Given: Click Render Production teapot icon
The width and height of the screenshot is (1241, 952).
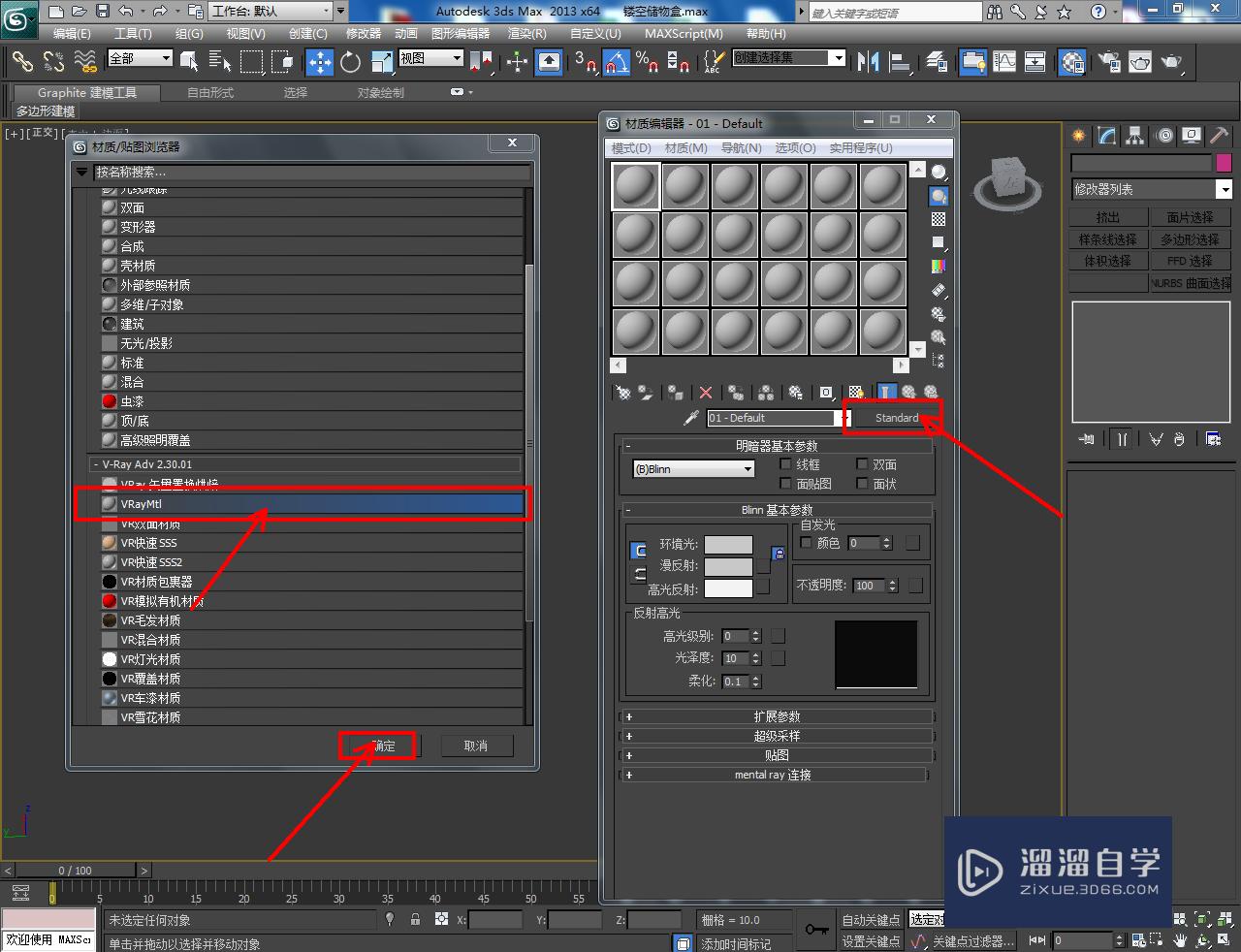Looking at the screenshot, I should point(1172,62).
